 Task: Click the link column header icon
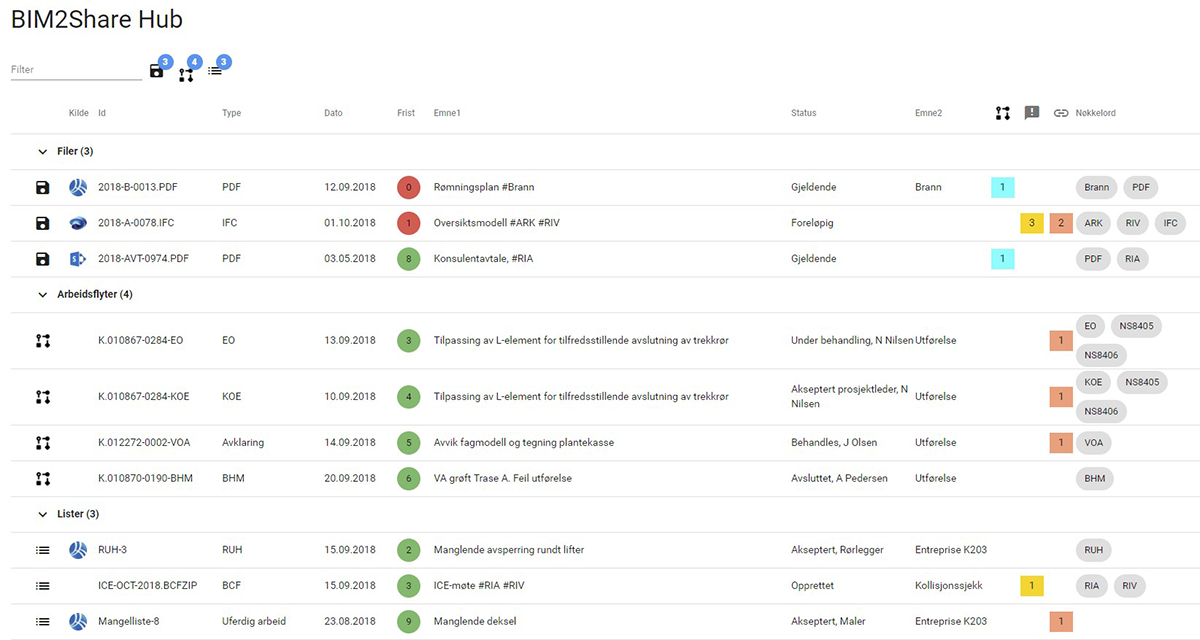1061,113
